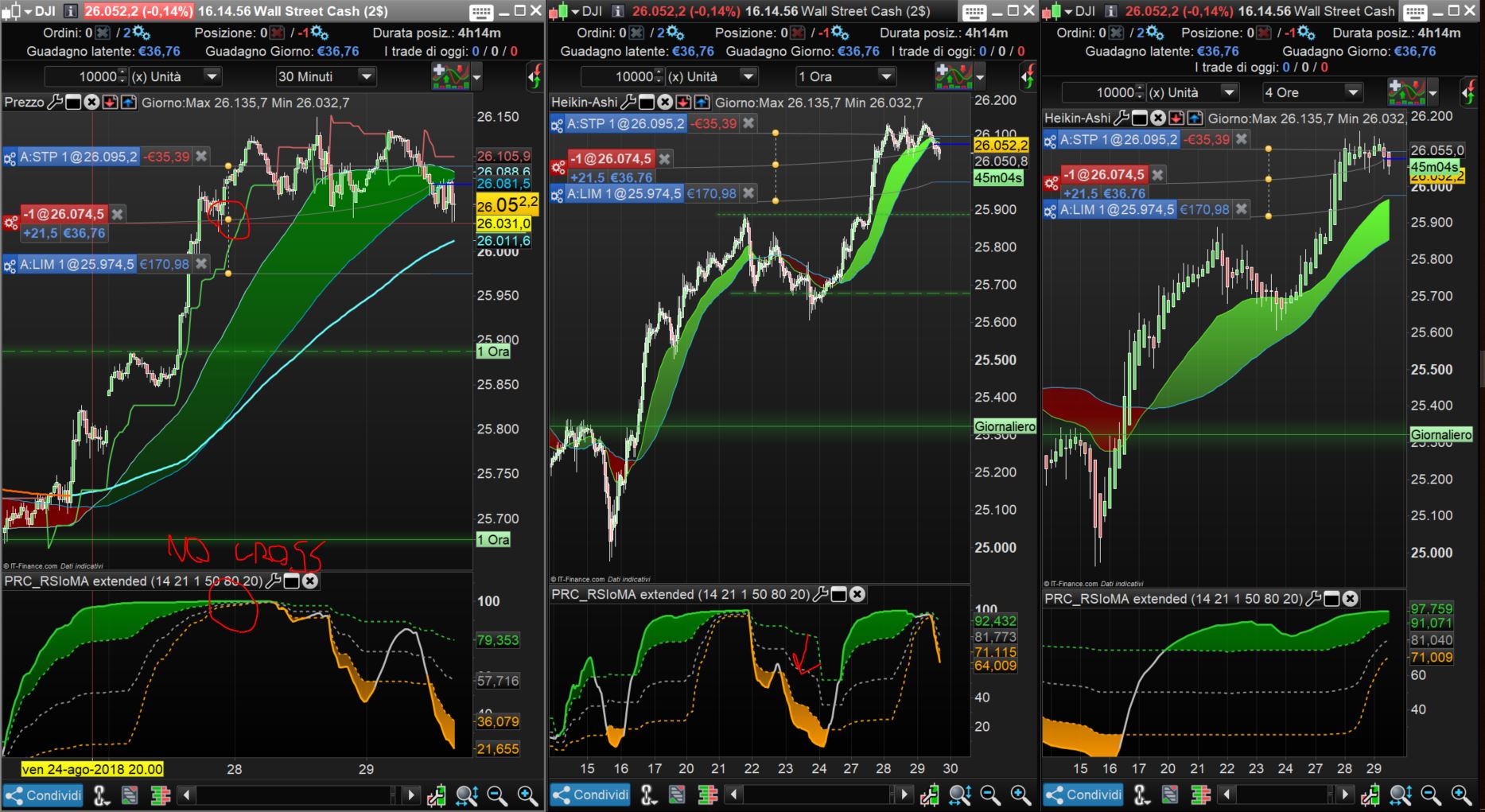This screenshot has height=812, width=1485.
Task: Close position via red X on 30 Minuti chart
Action: pyautogui.click(x=276, y=33)
